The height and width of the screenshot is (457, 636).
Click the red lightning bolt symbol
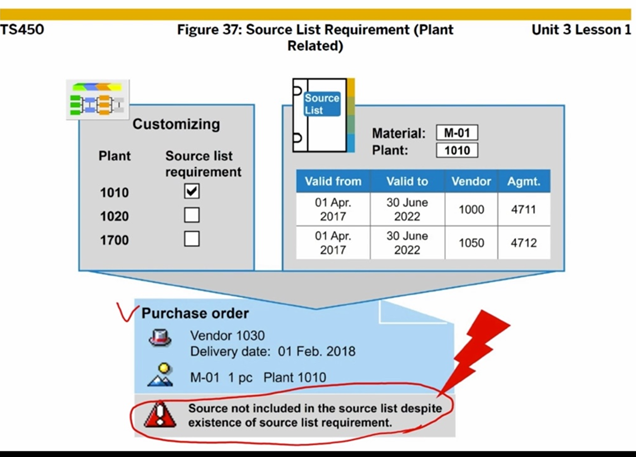click(475, 353)
